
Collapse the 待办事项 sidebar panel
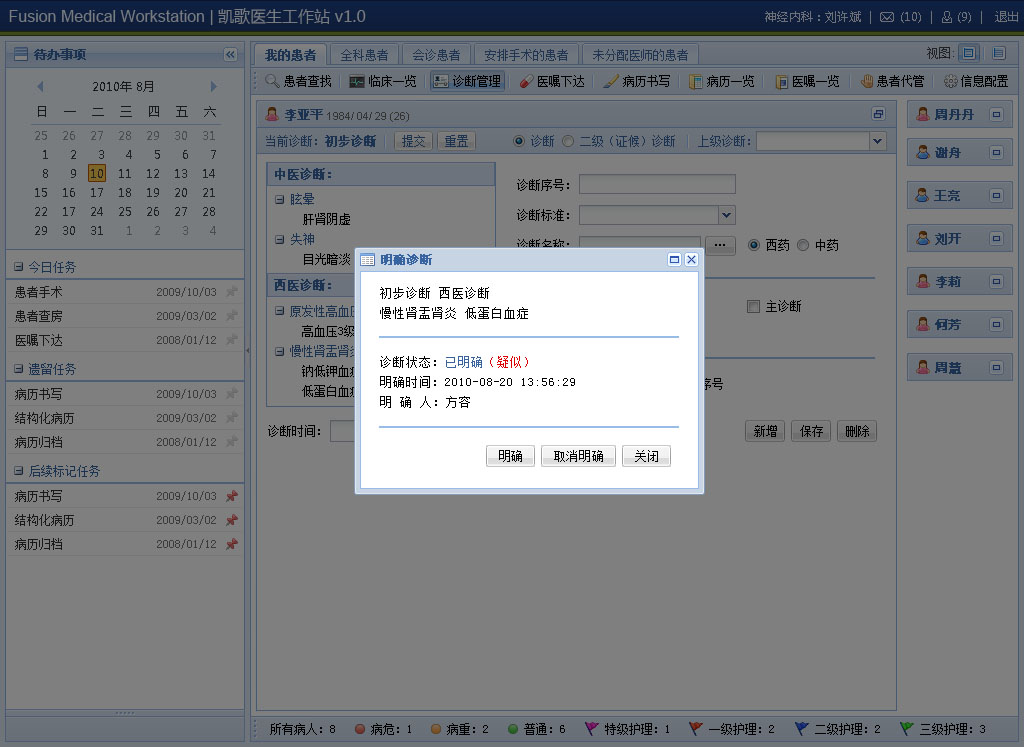click(230, 55)
